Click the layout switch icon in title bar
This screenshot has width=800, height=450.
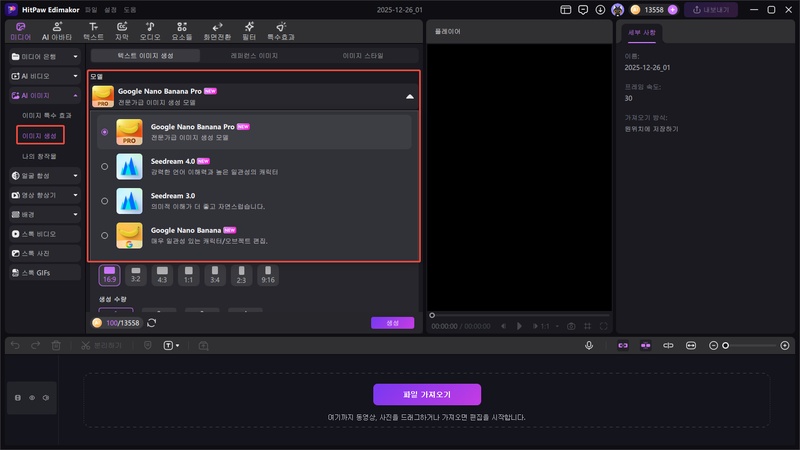tap(565, 10)
